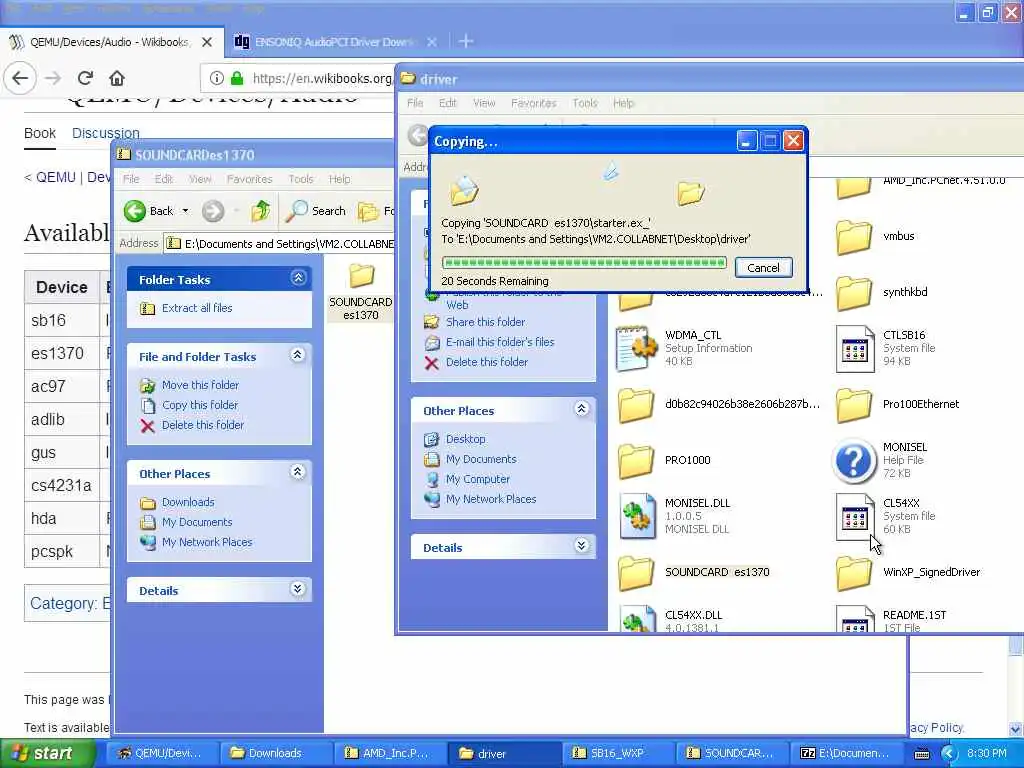This screenshot has width=1024, height=768.
Task: Open Edit menu in SOUNDCARDes1370 window
Action: click(x=163, y=178)
